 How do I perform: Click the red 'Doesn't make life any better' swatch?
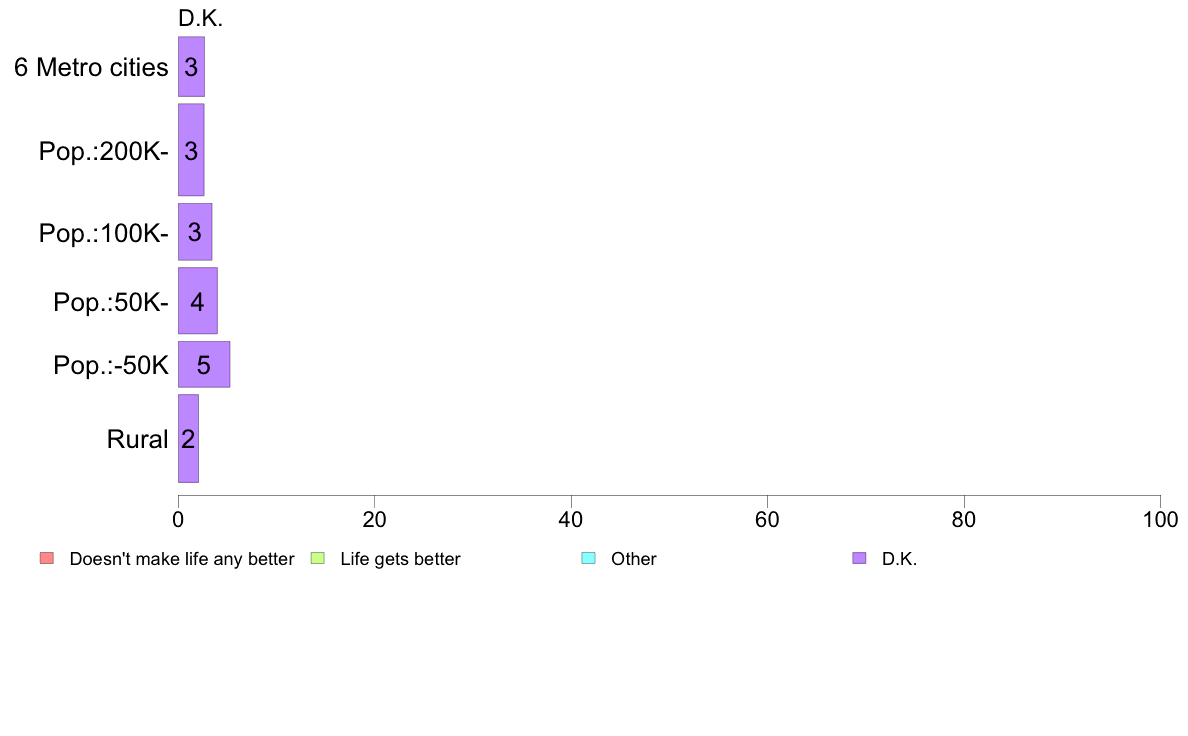(47, 559)
